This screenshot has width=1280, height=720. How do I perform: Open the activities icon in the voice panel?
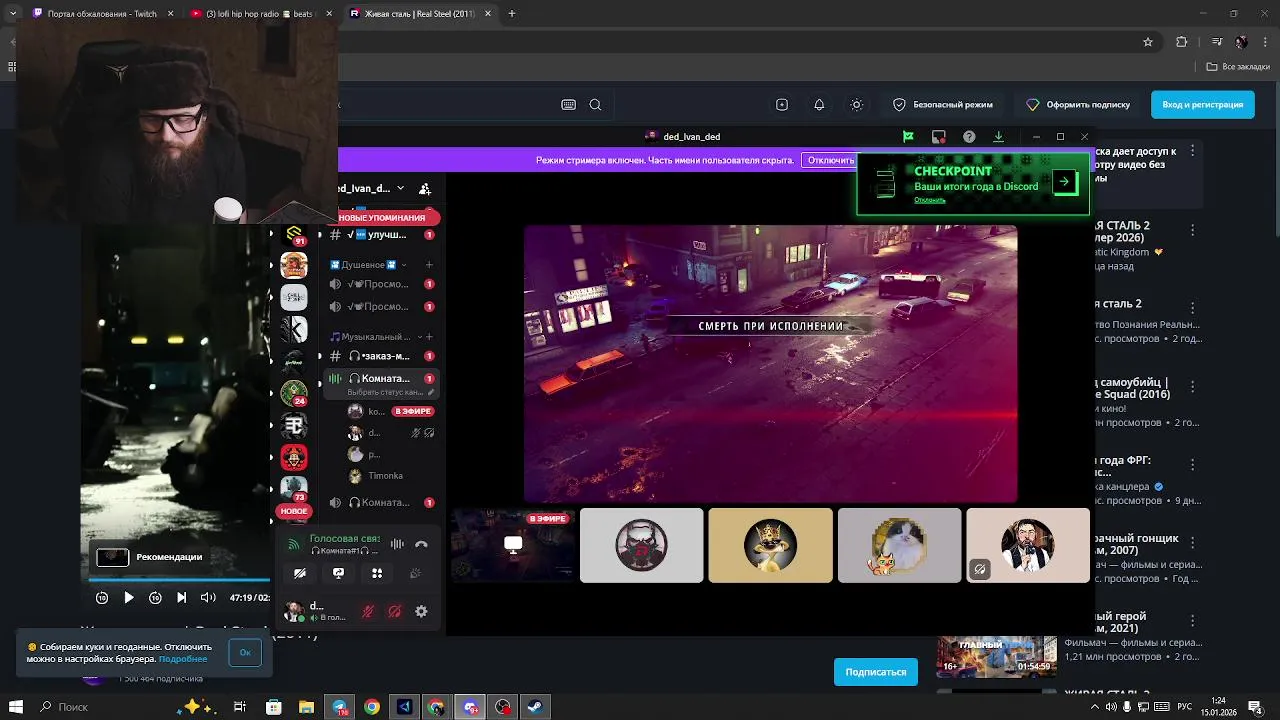[x=377, y=573]
